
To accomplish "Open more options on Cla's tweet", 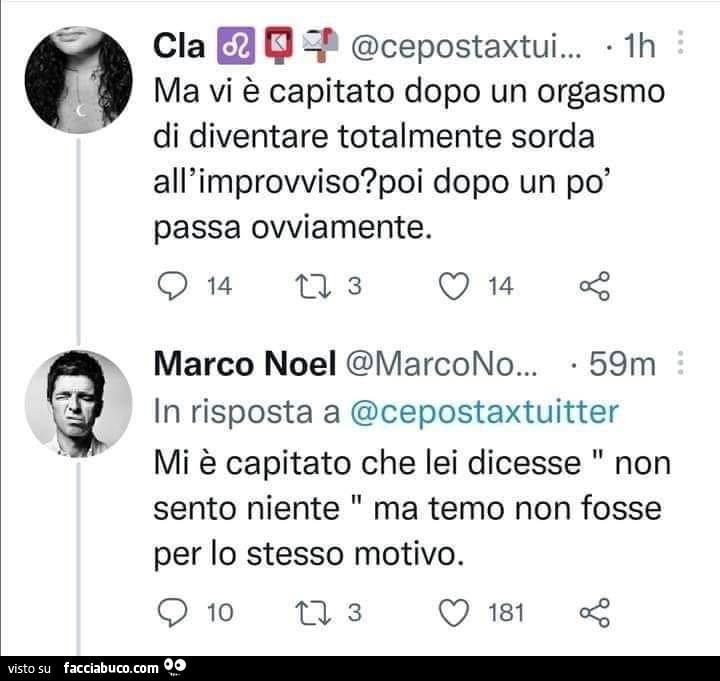I will pos(680,46).
